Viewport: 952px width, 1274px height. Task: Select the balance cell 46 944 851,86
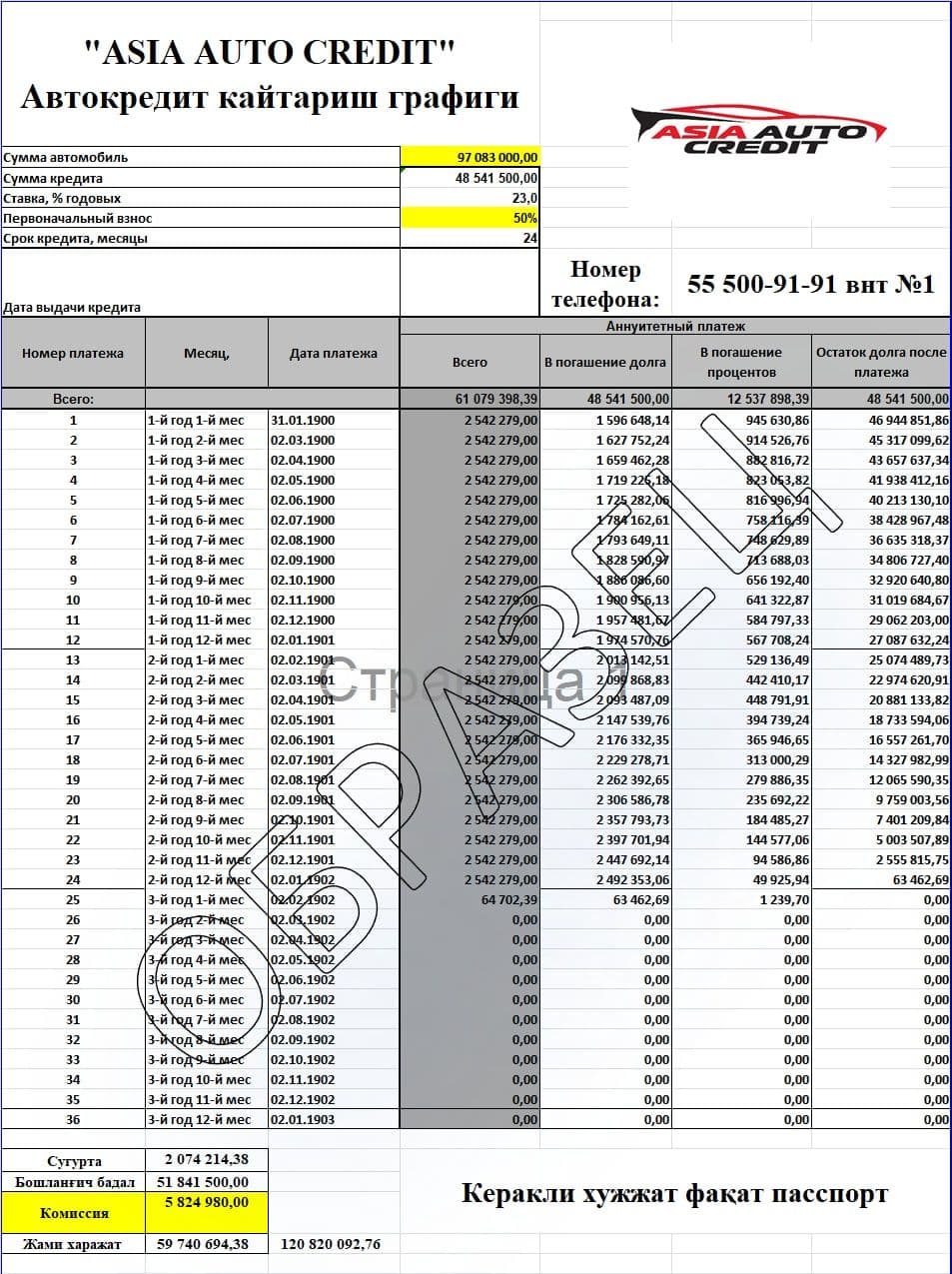[x=881, y=420]
